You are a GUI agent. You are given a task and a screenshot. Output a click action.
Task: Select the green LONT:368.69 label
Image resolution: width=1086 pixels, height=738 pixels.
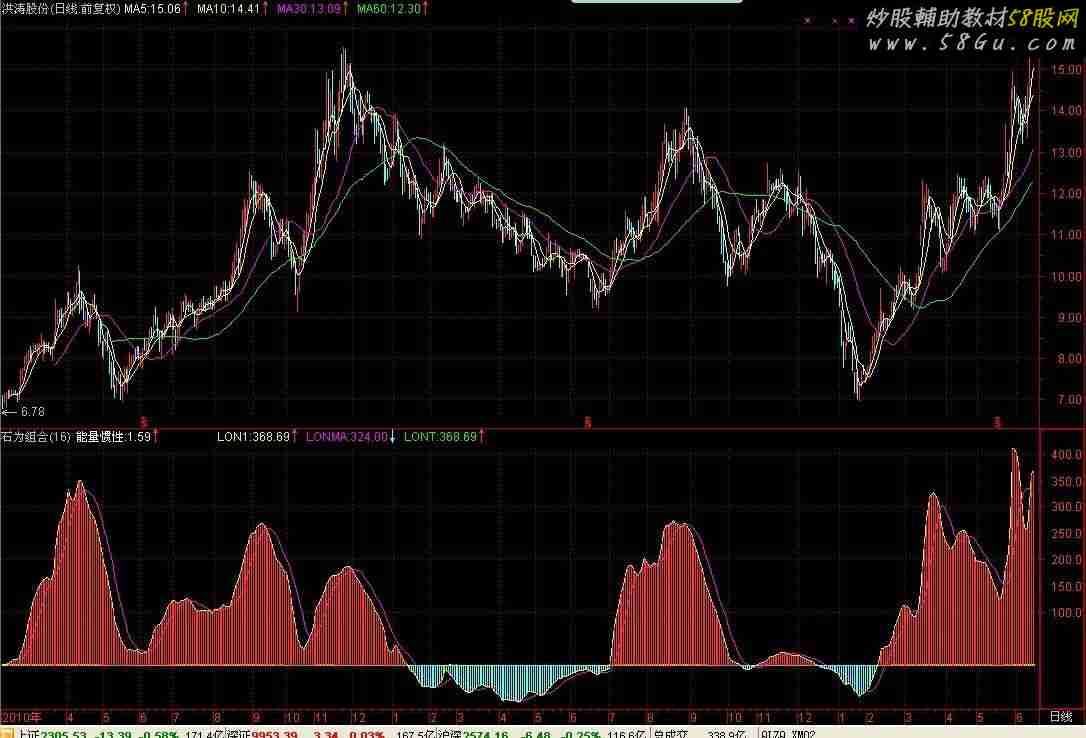(442, 437)
